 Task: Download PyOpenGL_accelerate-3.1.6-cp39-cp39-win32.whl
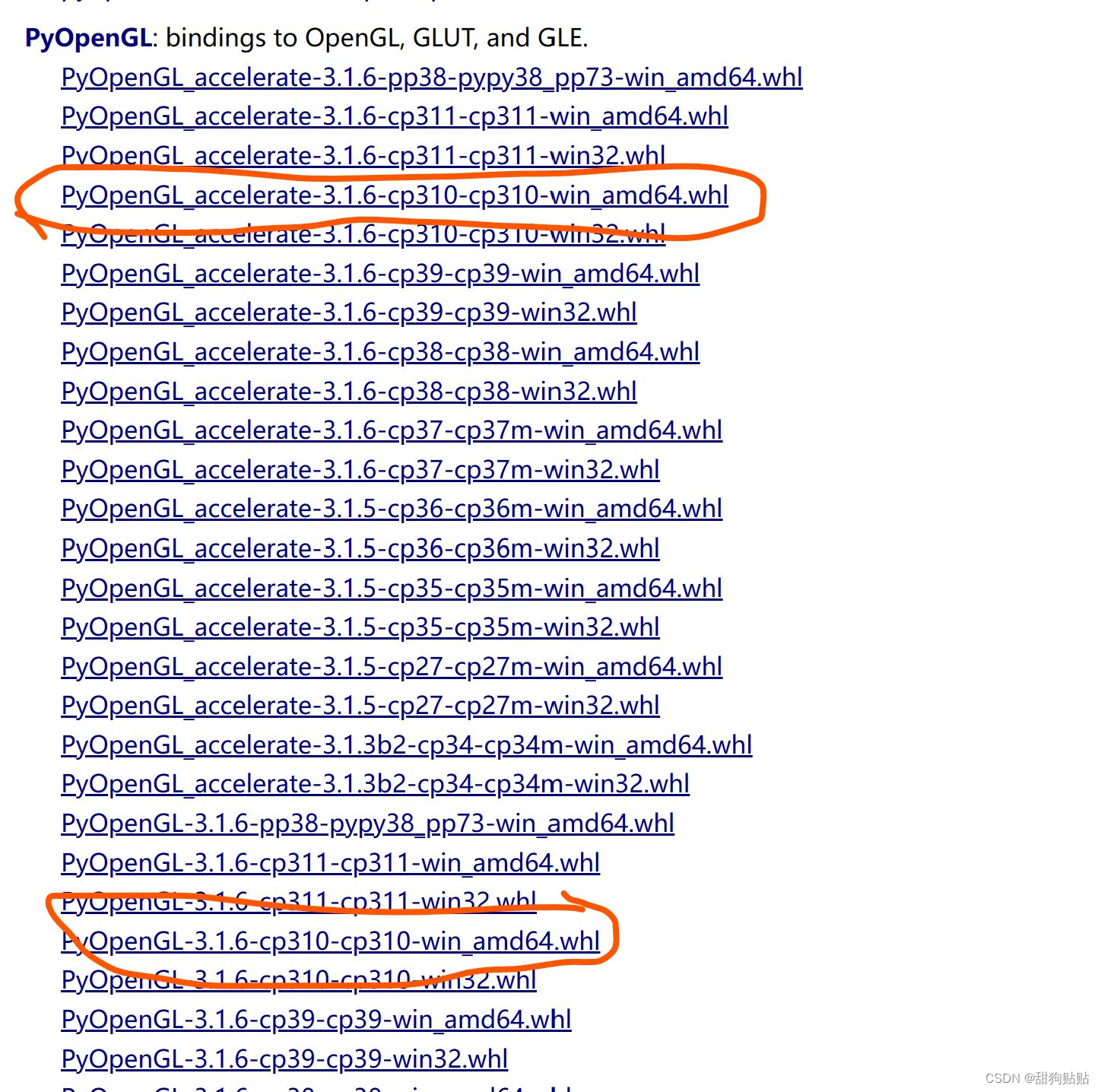point(349,313)
